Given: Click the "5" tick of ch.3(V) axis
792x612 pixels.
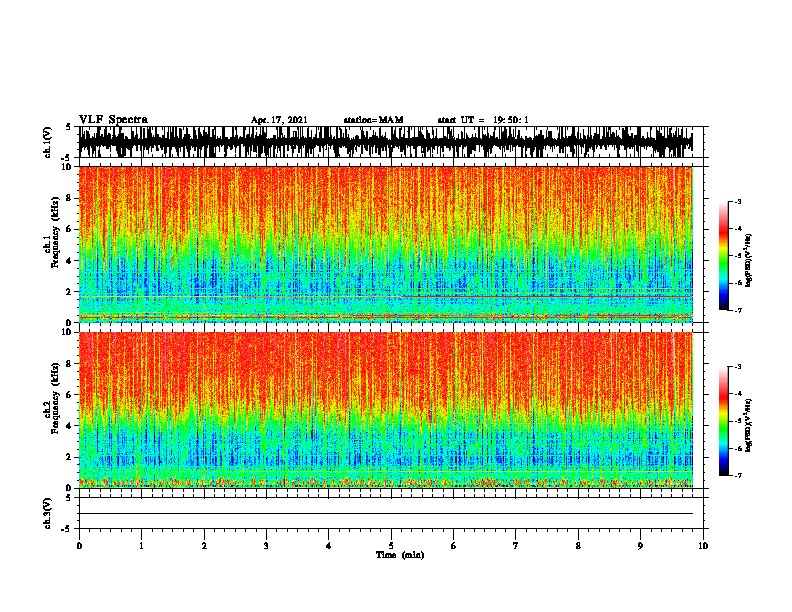Looking at the screenshot, I should pos(68,498).
